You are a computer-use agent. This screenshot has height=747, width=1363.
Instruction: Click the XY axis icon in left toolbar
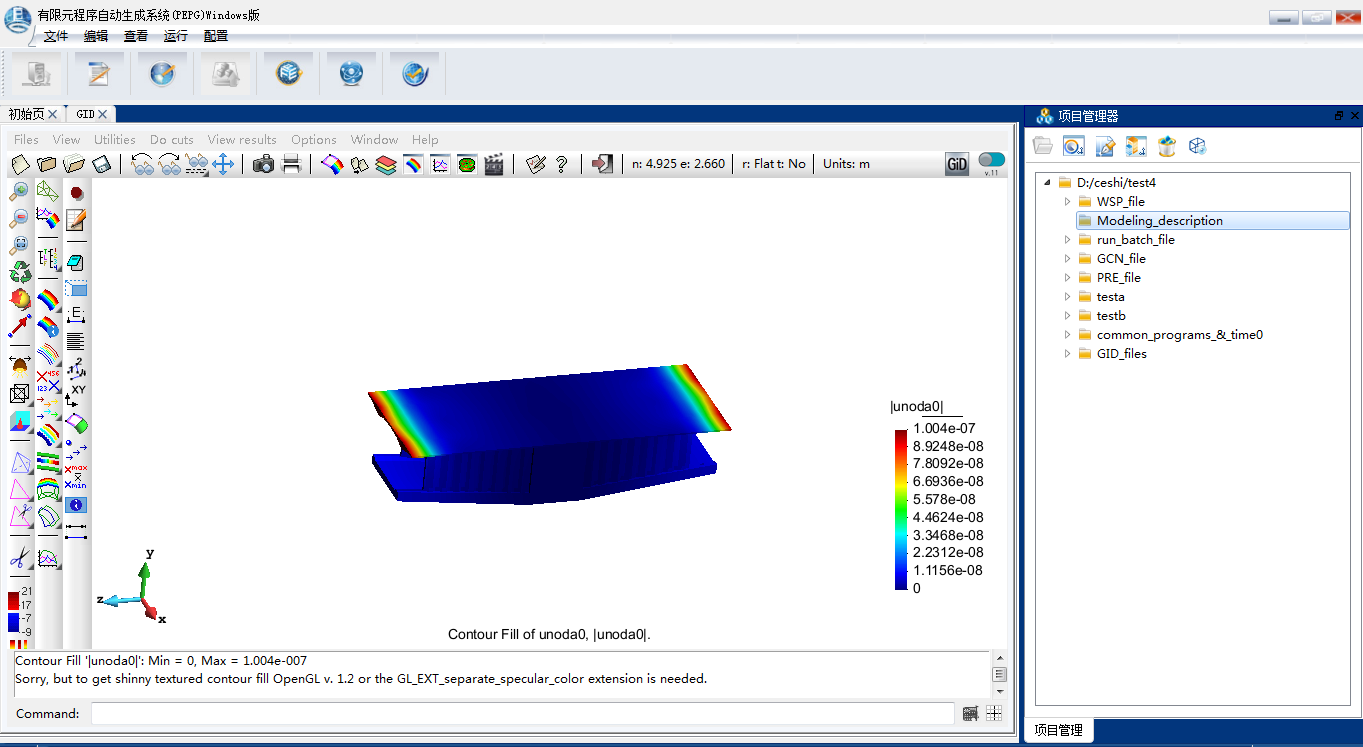(76, 396)
